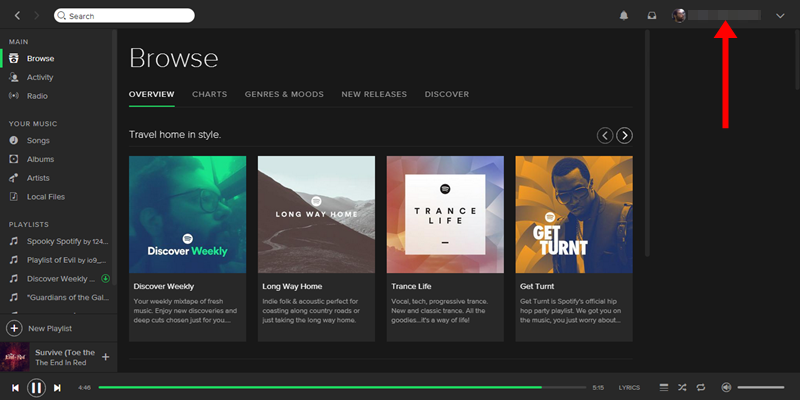The width and height of the screenshot is (800, 400).
Task: Click the Discover Weekly download indicator
Action: [x=106, y=279]
